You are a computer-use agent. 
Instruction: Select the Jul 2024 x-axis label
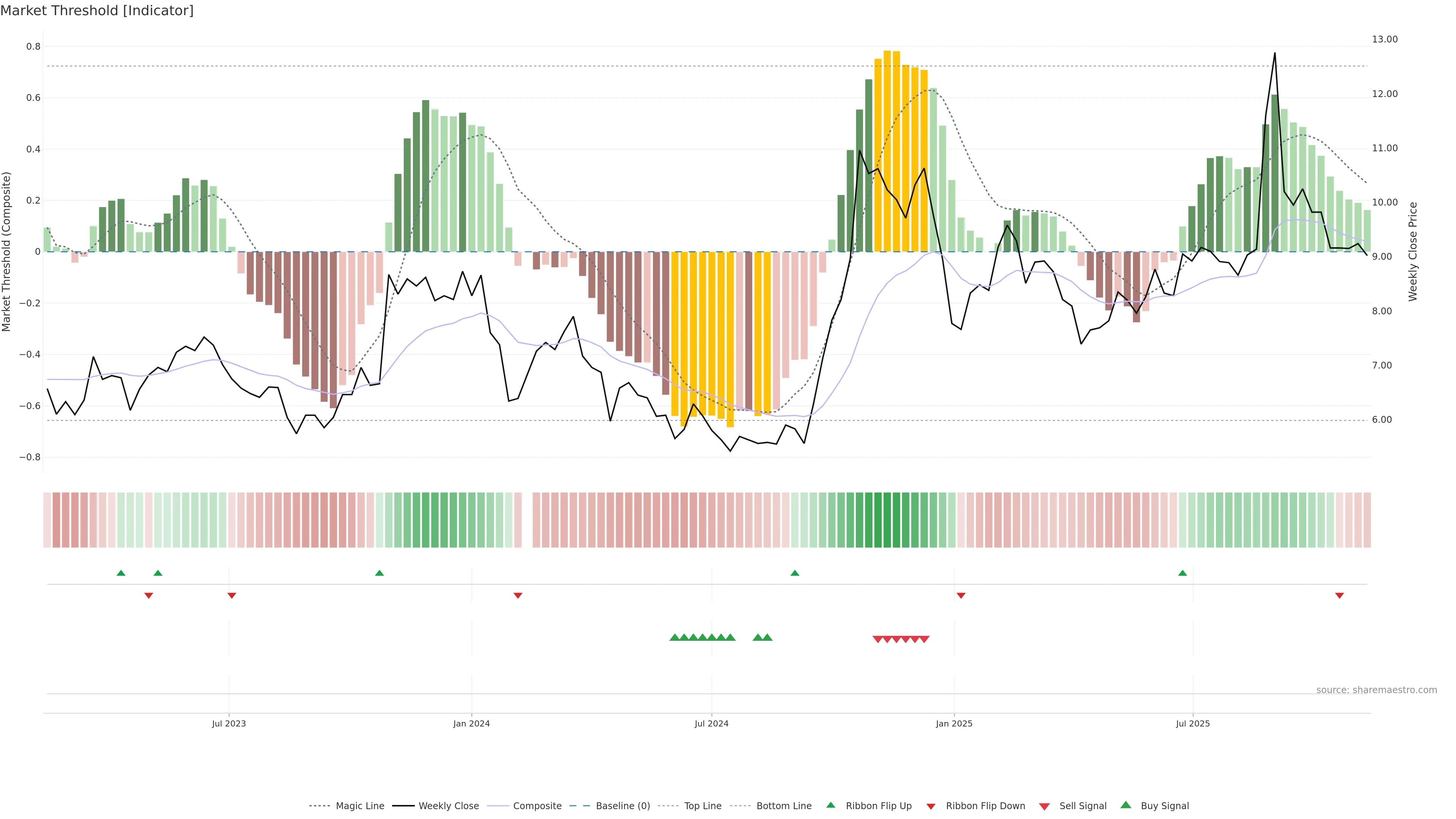pyautogui.click(x=711, y=723)
